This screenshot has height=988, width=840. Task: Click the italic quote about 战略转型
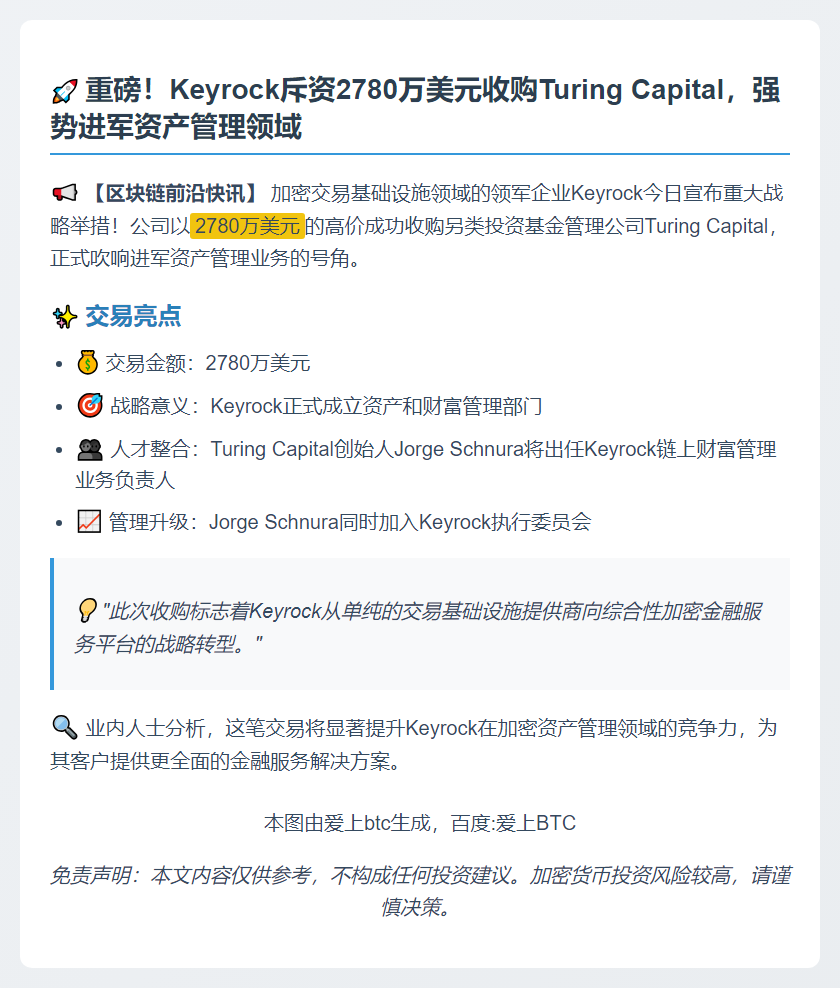(x=419, y=627)
